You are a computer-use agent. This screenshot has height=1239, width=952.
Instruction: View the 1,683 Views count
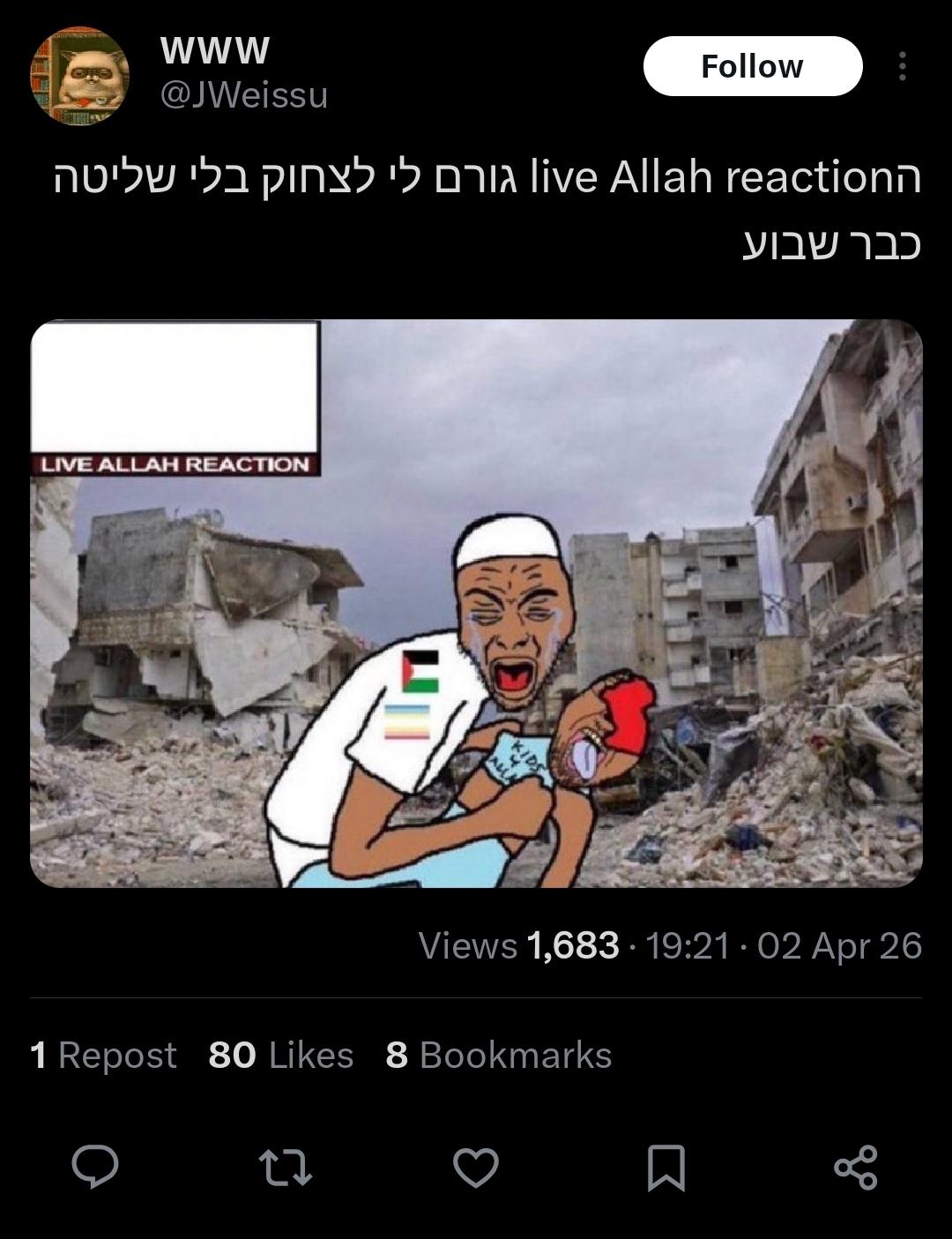tap(519, 945)
